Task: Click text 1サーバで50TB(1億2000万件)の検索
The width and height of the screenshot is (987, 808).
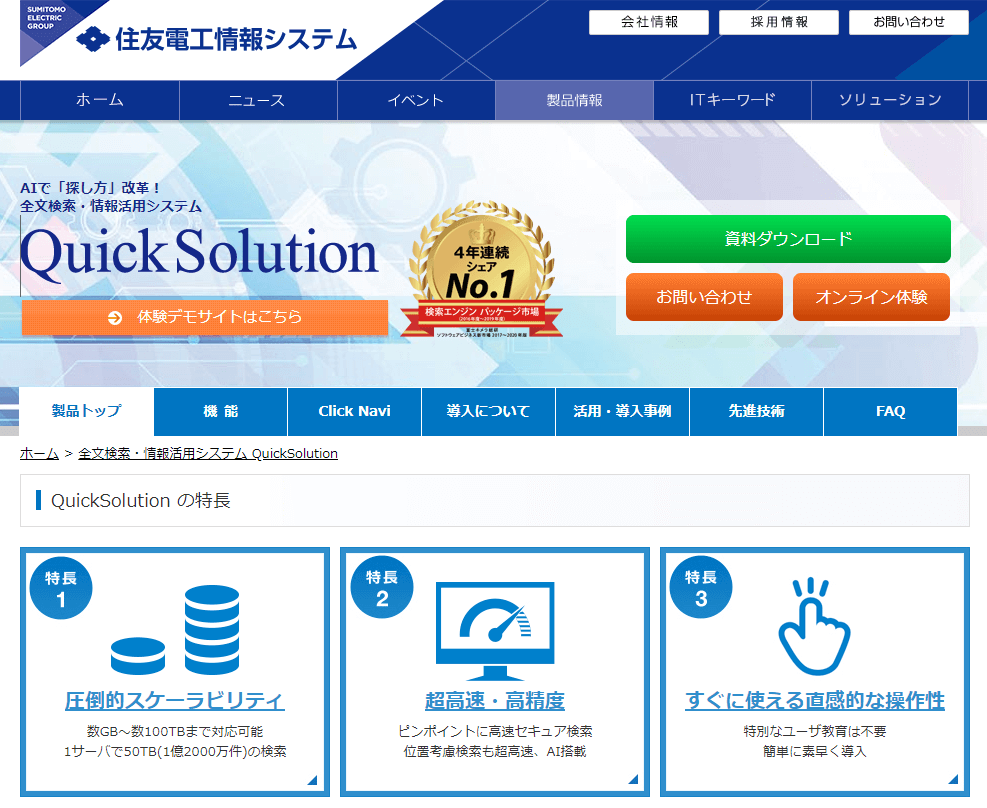Action: [175, 752]
